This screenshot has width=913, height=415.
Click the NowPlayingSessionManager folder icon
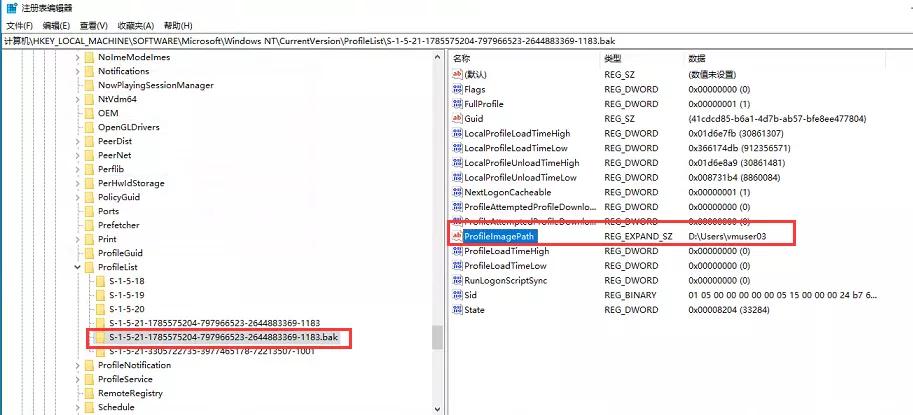(x=89, y=85)
